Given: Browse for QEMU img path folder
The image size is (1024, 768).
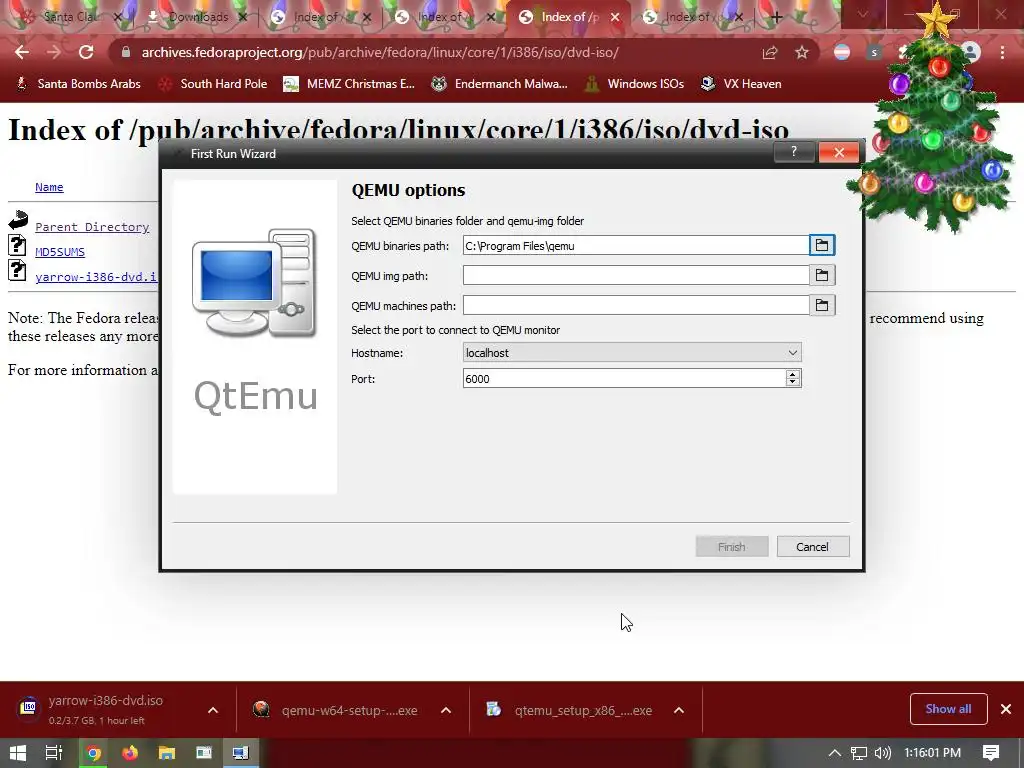Looking at the screenshot, I should coord(822,276).
